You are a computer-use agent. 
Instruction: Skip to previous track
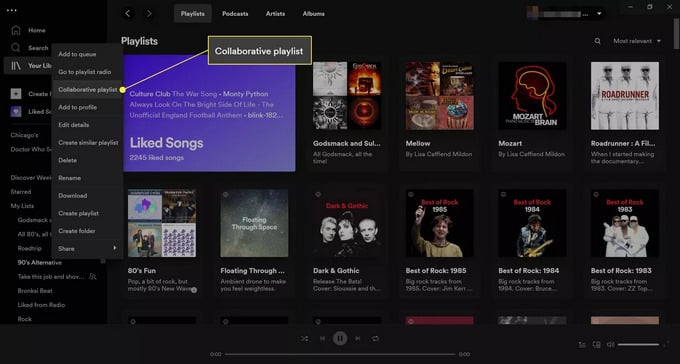(x=322, y=338)
